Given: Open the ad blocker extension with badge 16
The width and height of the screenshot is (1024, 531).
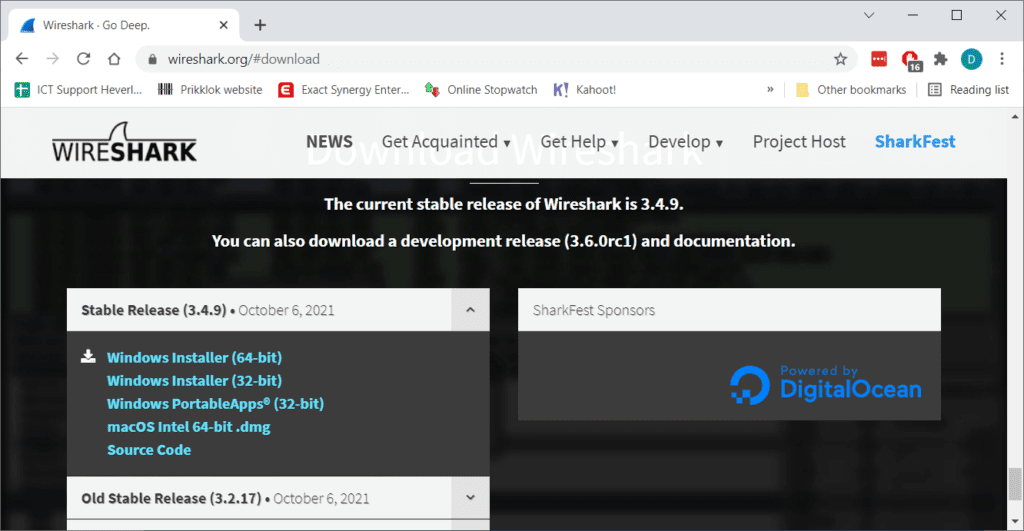Looking at the screenshot, I should click(910, 60).
